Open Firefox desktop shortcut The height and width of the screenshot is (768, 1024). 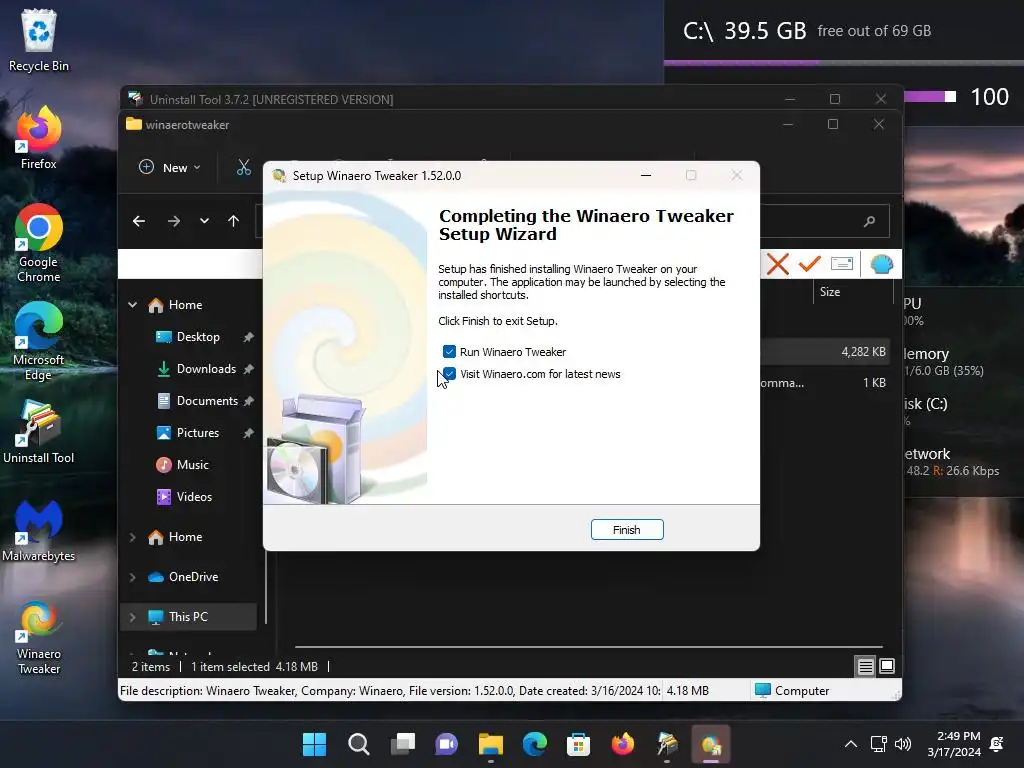tap(39, 138)
